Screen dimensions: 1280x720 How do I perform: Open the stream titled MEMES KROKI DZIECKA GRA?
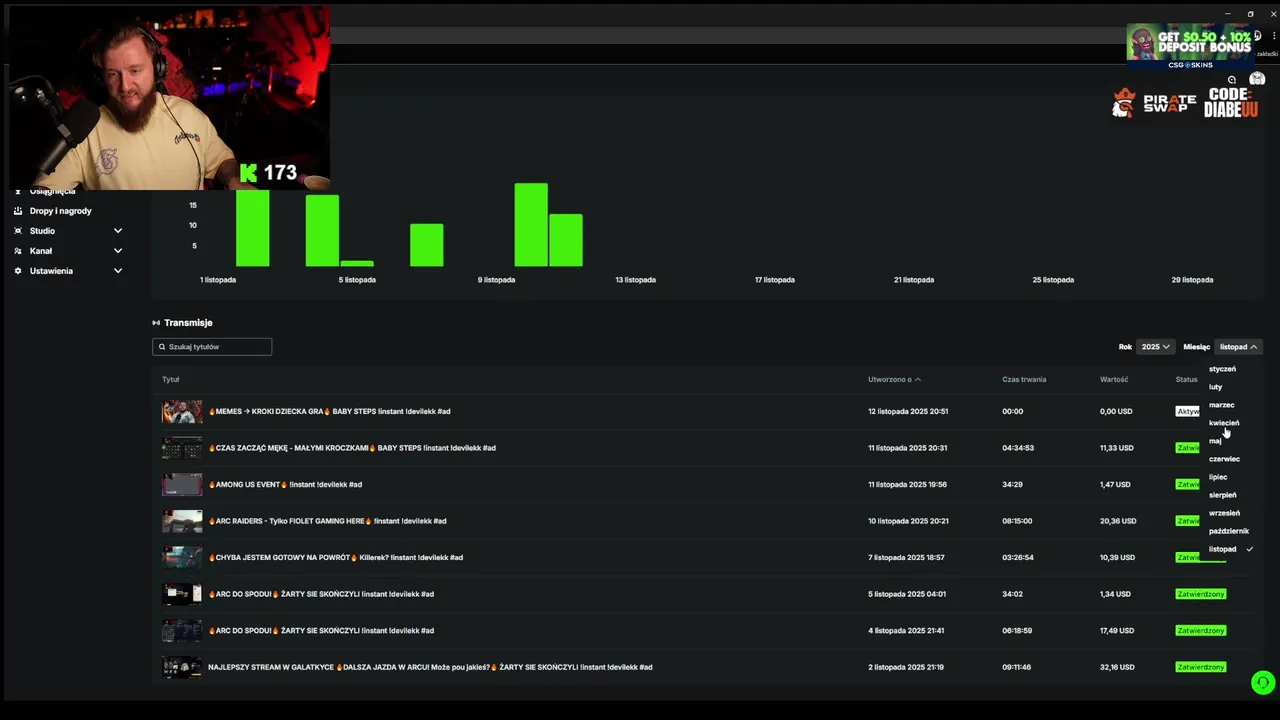(329, 411)
